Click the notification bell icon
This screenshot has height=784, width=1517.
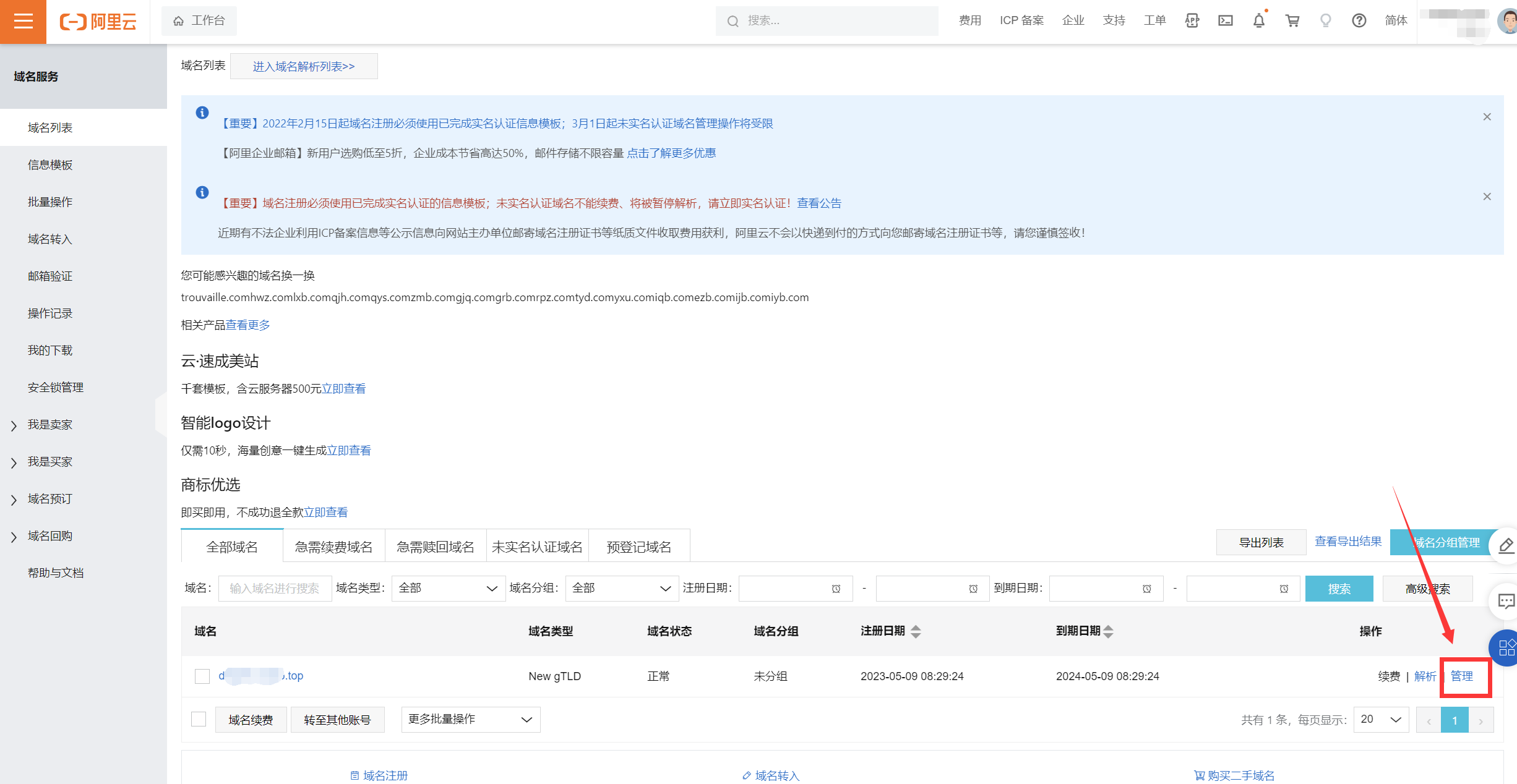click(x=1258, y=21)
